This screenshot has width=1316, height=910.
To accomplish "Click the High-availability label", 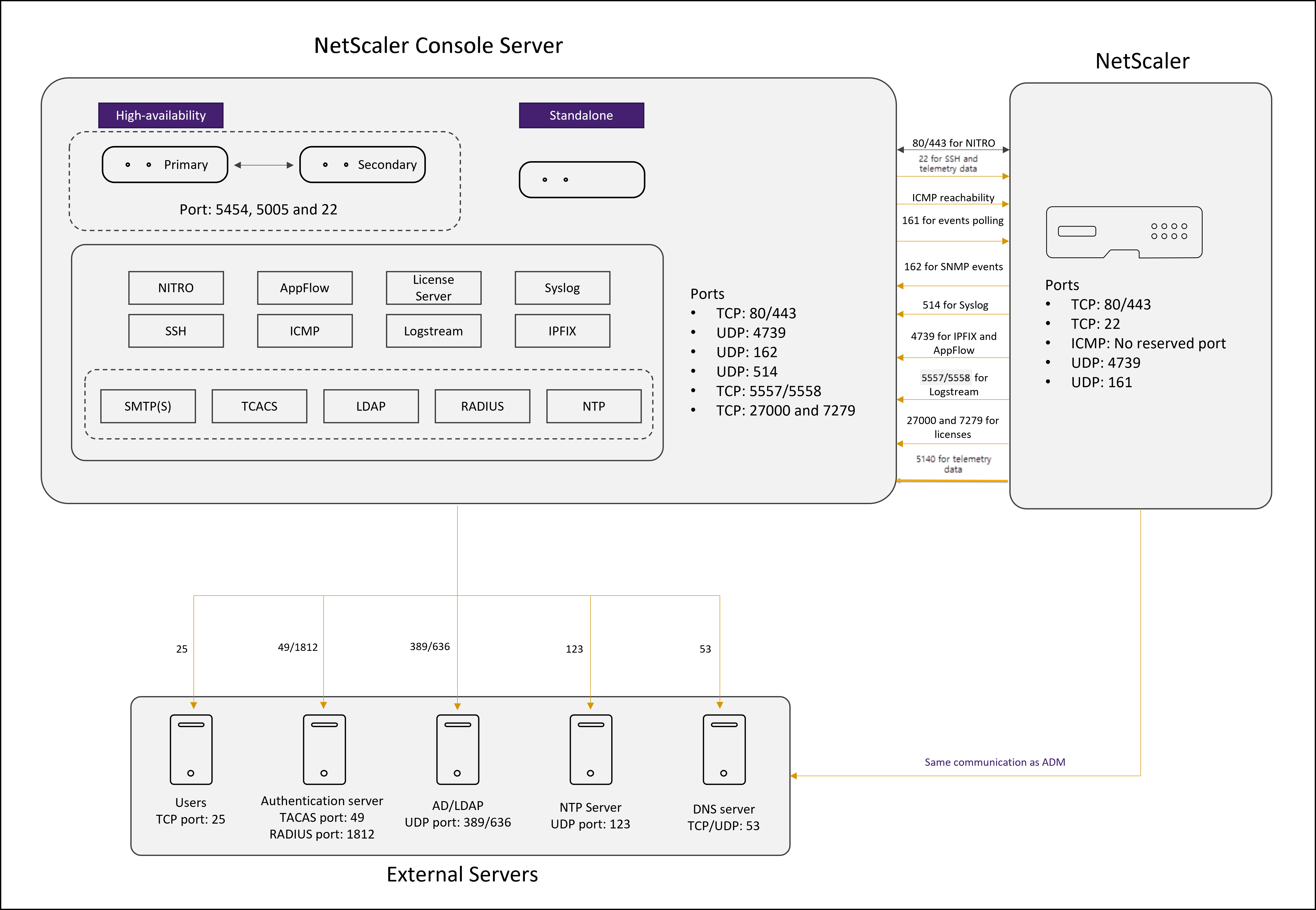I will tap(161, 115).
